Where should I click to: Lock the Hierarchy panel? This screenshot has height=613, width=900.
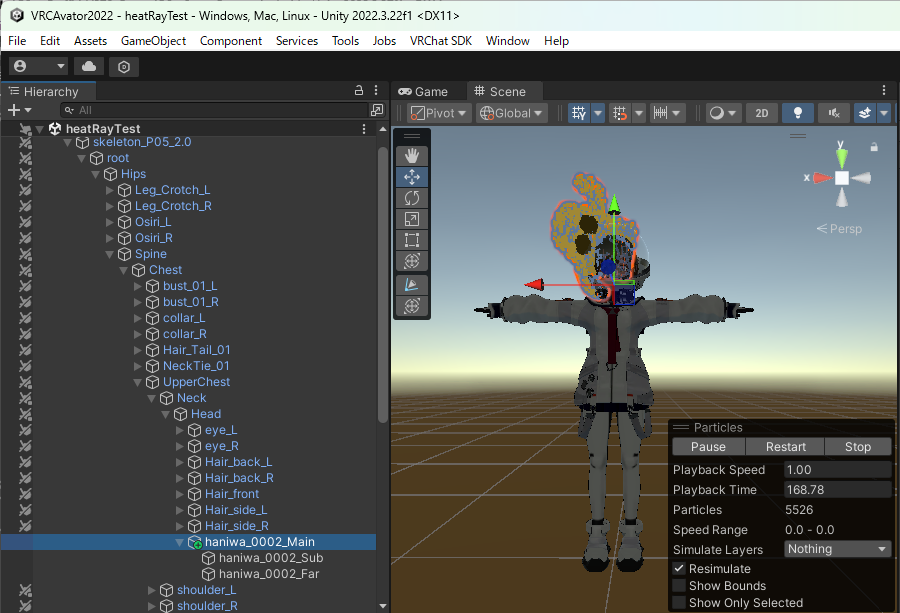pos(359,91)
